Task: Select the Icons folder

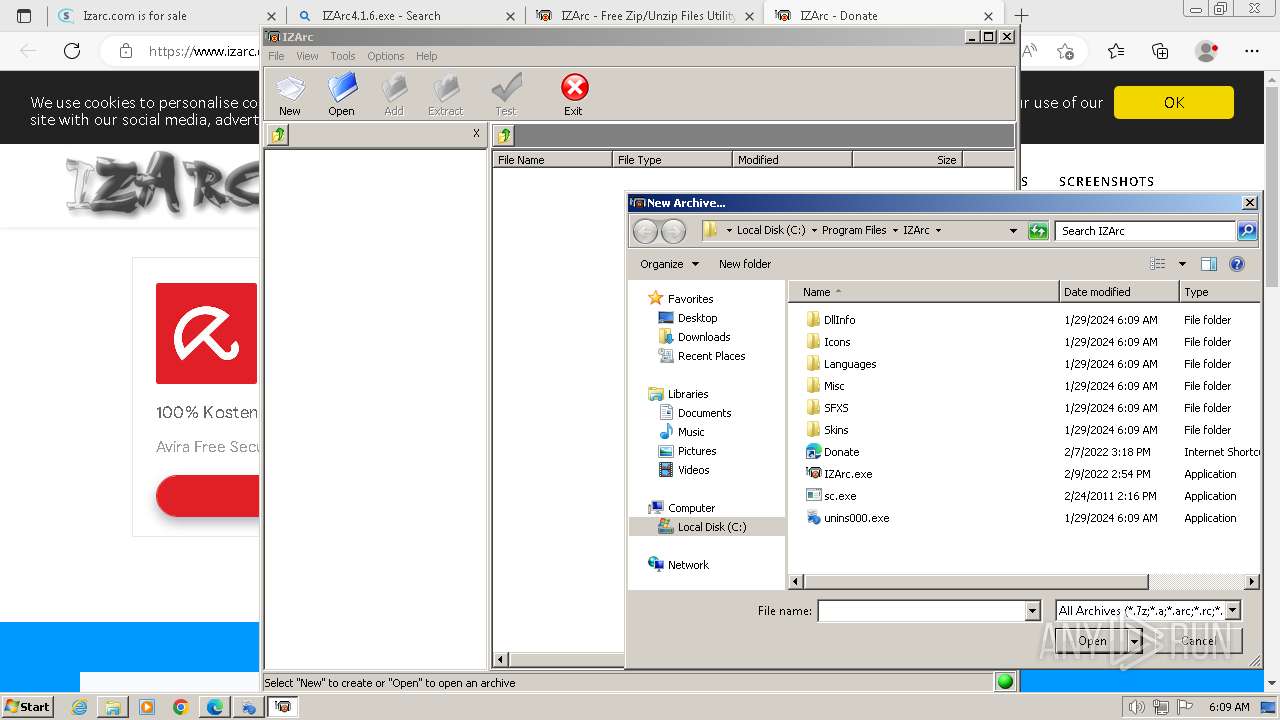Action: pyautogui.click(x=827, y=342)
